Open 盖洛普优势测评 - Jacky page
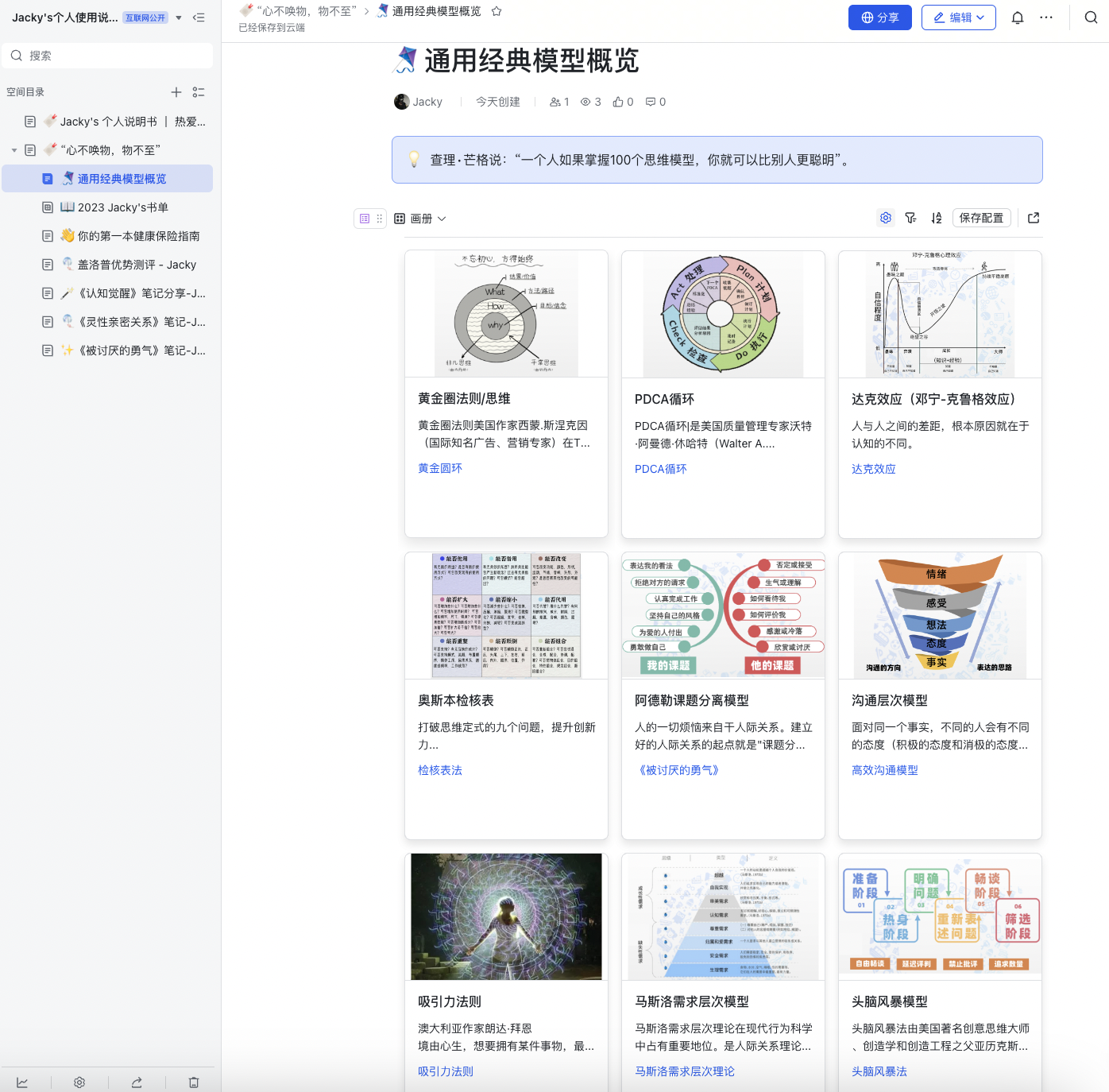 tap(136, 265)
